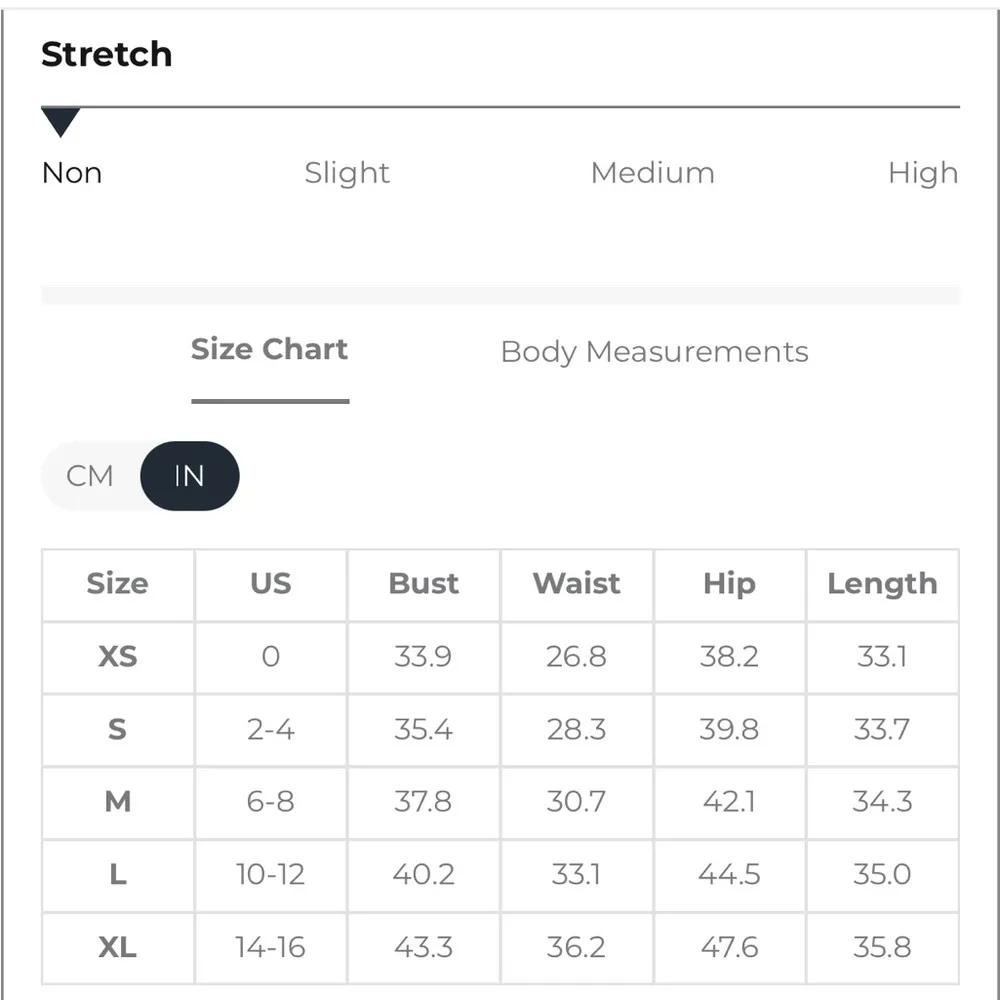
Task: Click the Waist column header
Action: click(576, 584)
